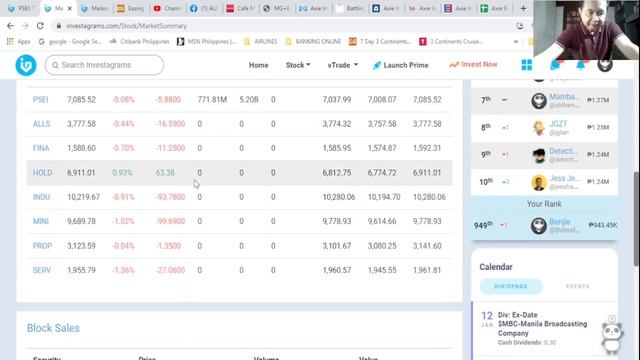Select the DIVIDENDS calendar tab
The height and width of the screenshot is (360, 640).
pyautogui.click(x=511, y=287)
